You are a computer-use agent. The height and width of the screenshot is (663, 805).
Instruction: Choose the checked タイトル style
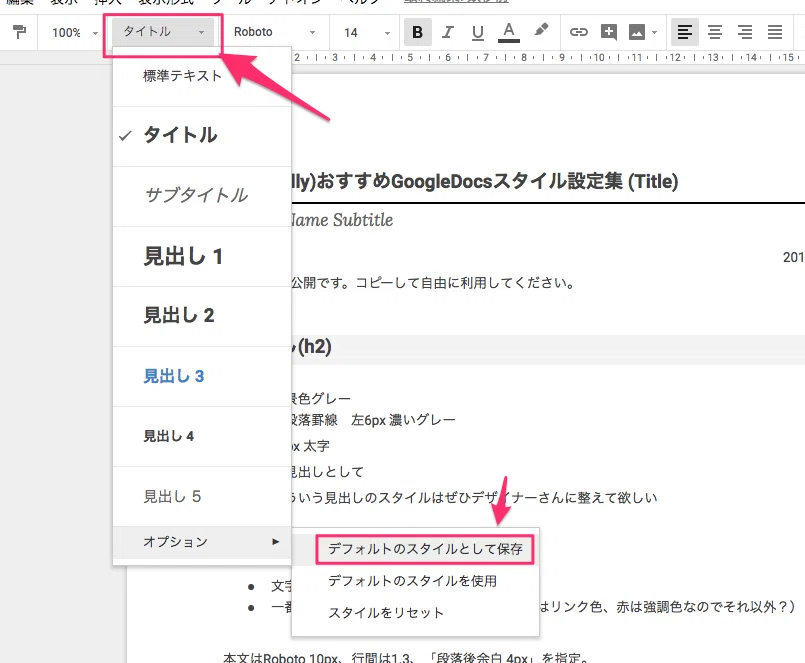pos(202,136)
